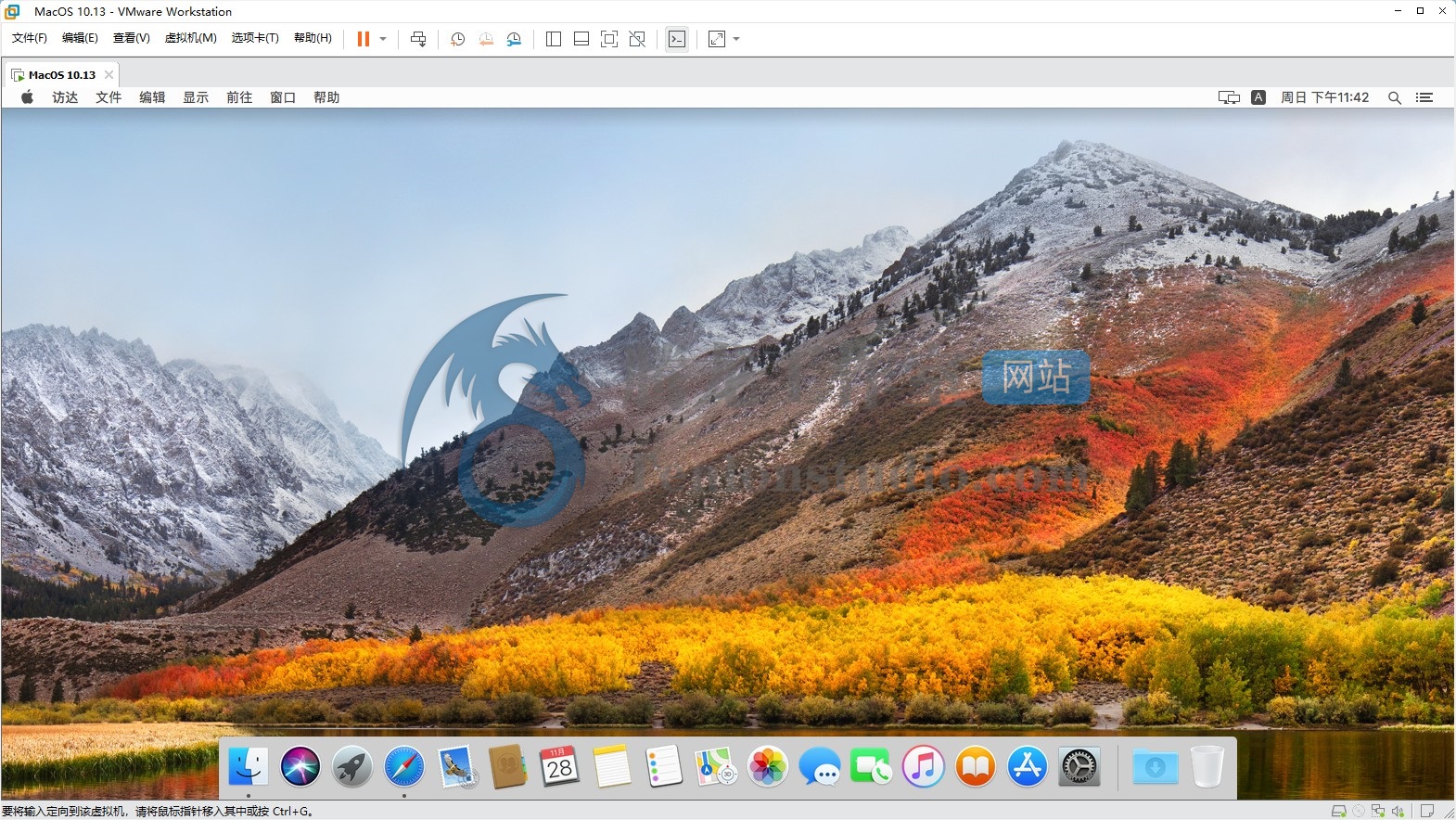Launch Finder from the Dock
The height and width of the screenshot is (820, 1456).
point(249,767)
